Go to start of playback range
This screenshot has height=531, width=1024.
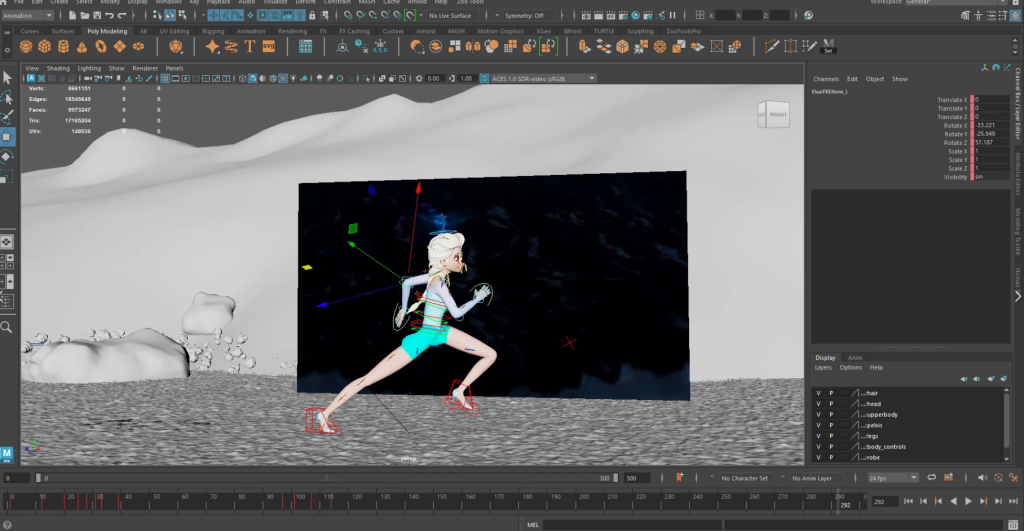tap(908, 501)
